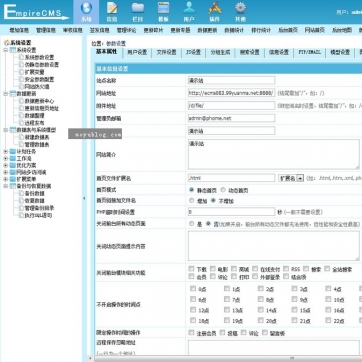Screen dimensions: 362x362
Task: Tick the RSS module checkbox
Action: point(286,269)
